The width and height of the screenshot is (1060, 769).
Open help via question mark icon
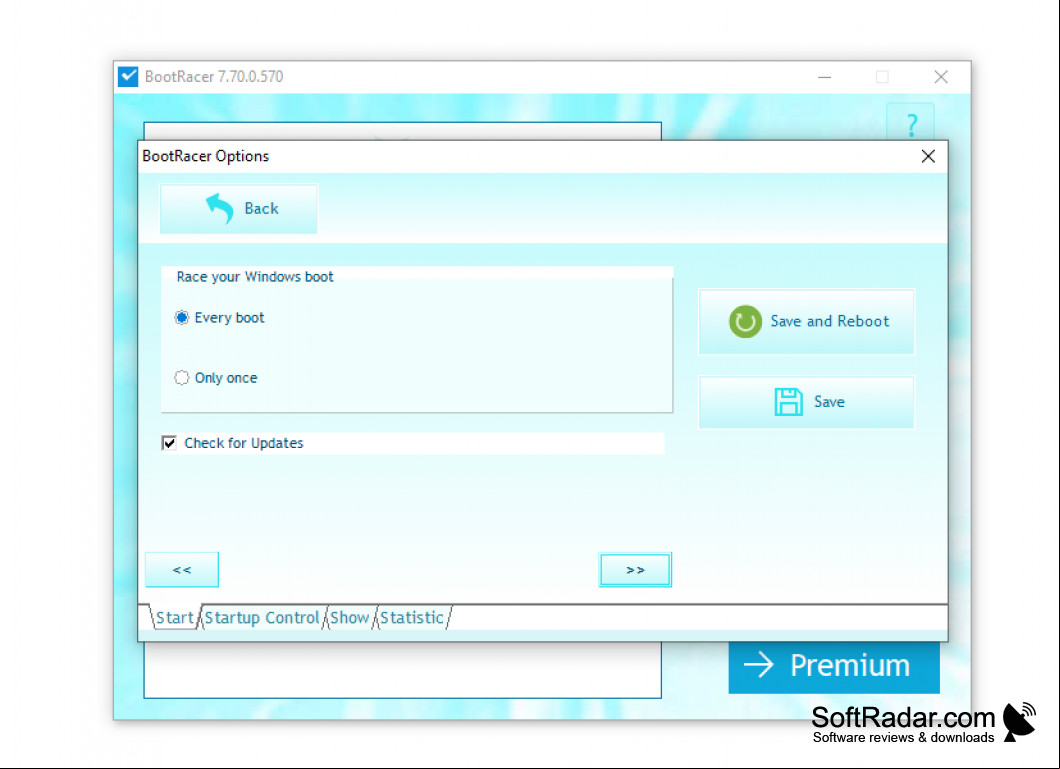coord(911,124)
